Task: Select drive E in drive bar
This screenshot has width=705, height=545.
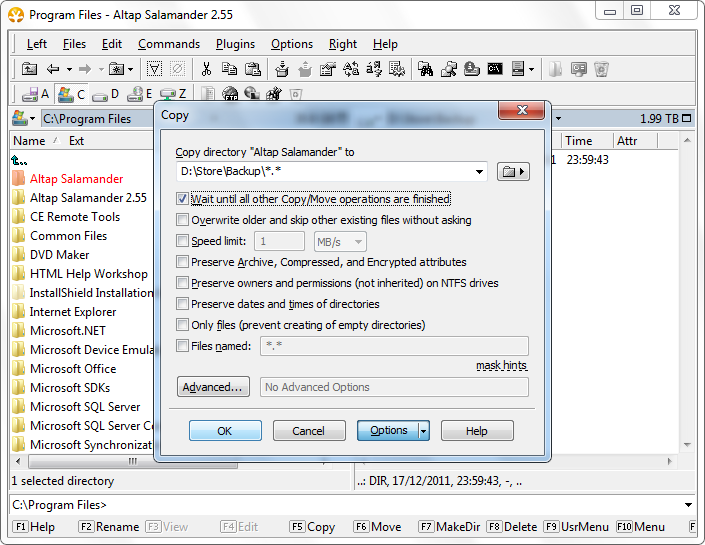Action: click(140, 94)
